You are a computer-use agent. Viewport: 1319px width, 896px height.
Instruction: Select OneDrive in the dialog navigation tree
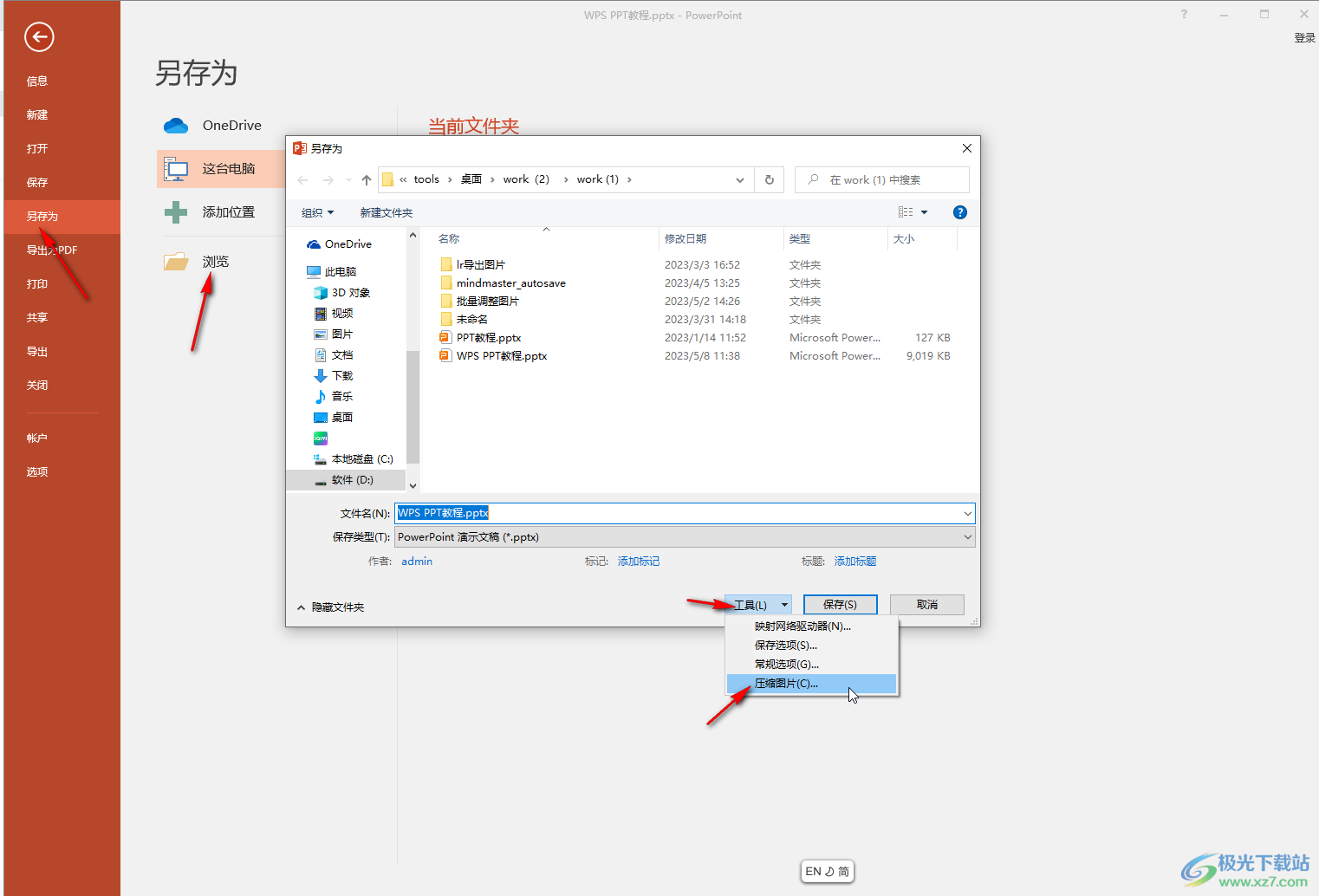[x=340, y=244]
